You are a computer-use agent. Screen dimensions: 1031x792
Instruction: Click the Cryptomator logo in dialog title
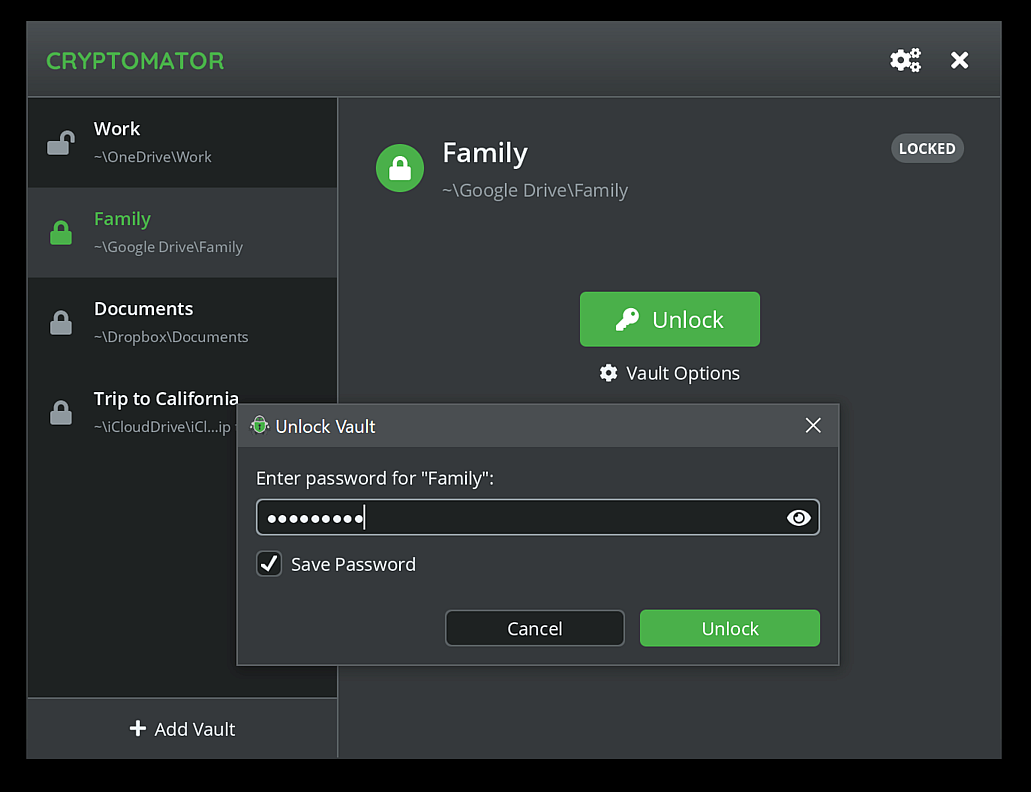click(260, 425)
